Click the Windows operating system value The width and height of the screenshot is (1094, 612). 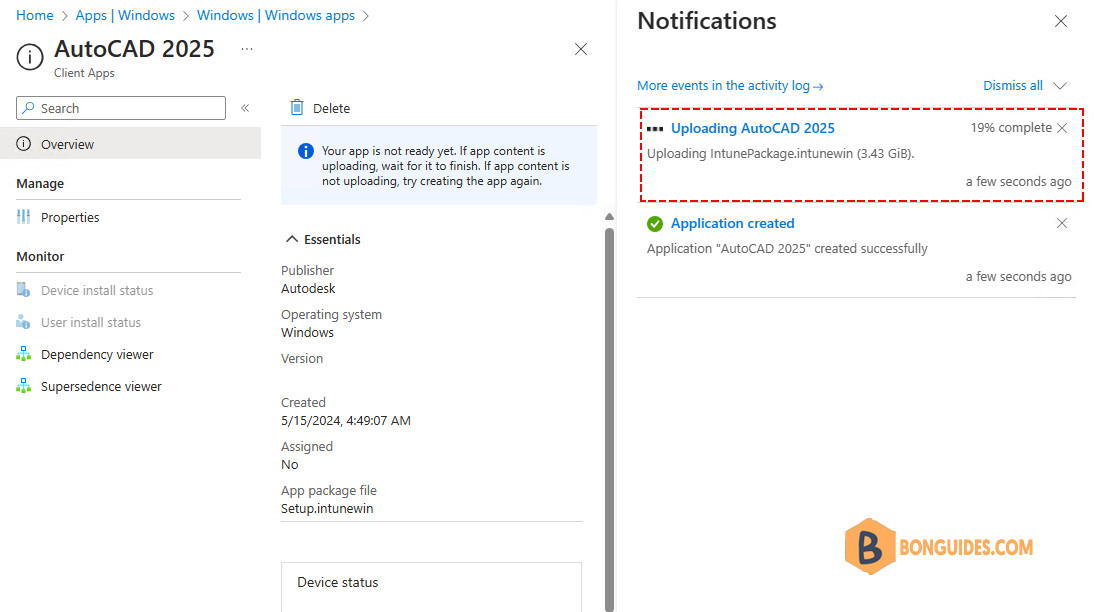[x=307, y=333]
